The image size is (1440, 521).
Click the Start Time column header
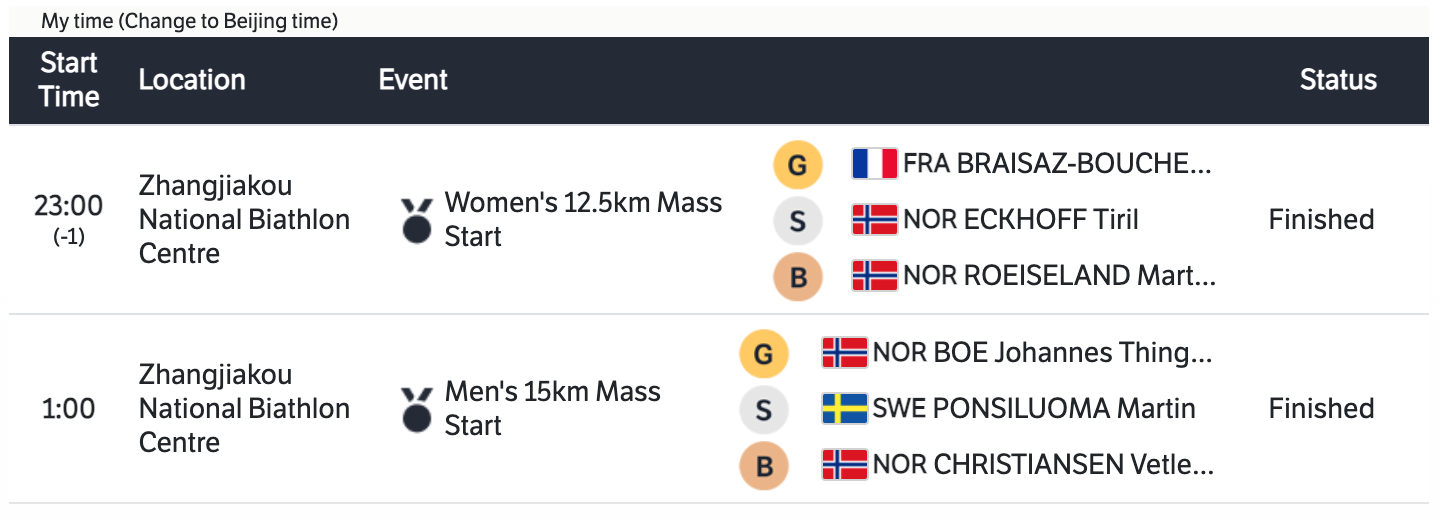click(69, 80)
